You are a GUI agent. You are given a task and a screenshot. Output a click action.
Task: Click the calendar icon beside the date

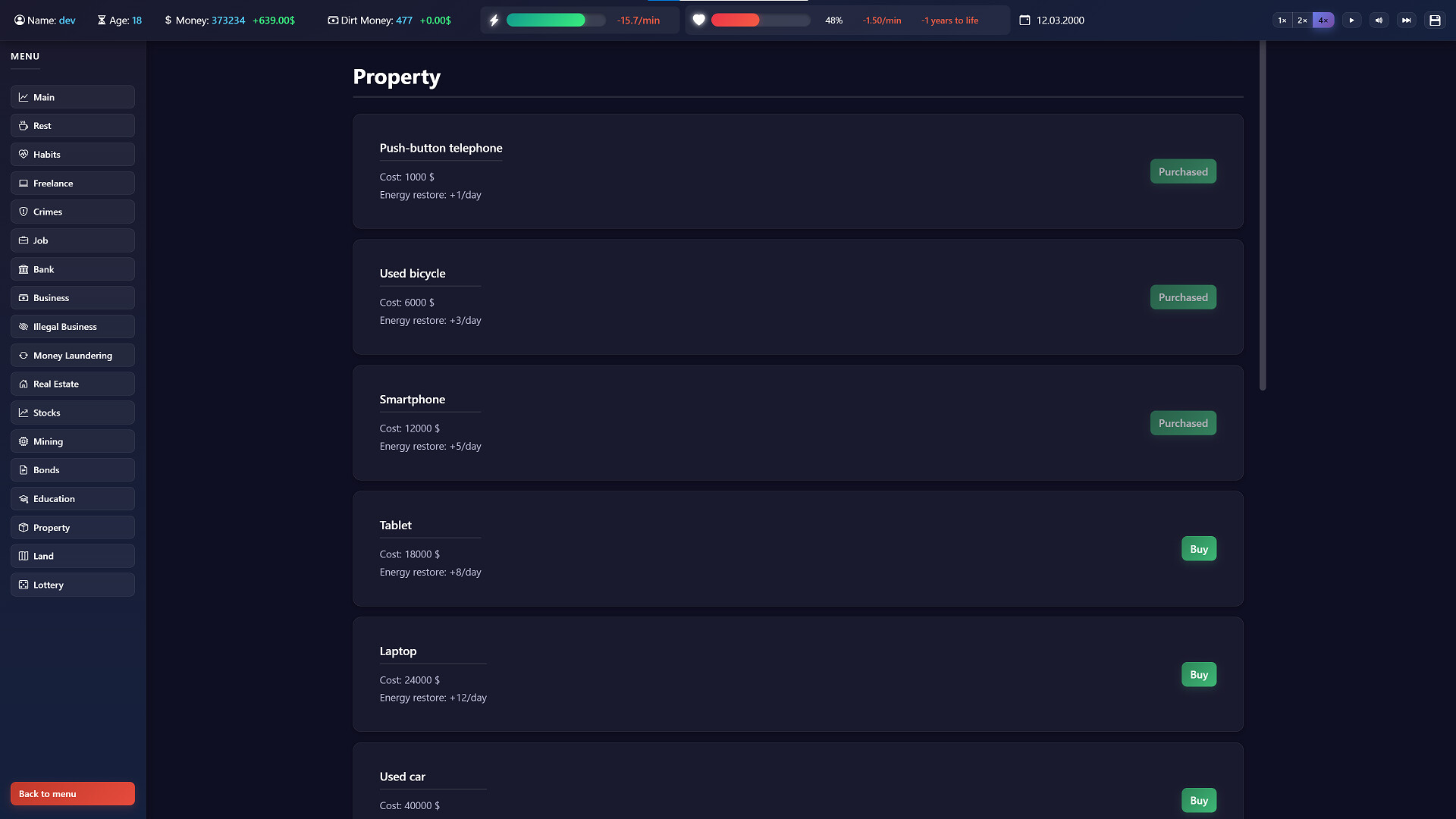click(1025, 20)
